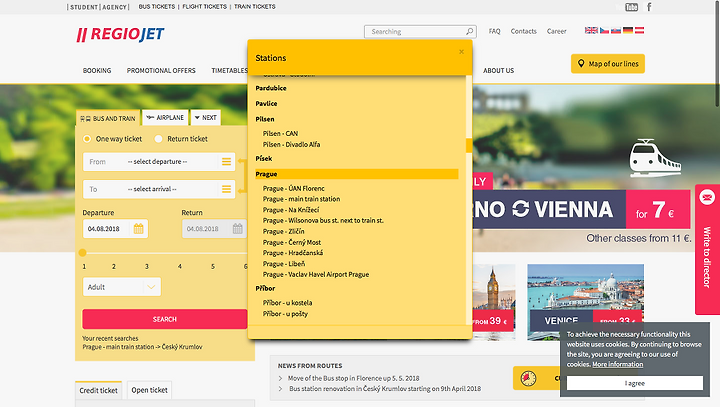Select Pardubice in stations list
Viewport: 720px width, 407px height.
(271, 88)
